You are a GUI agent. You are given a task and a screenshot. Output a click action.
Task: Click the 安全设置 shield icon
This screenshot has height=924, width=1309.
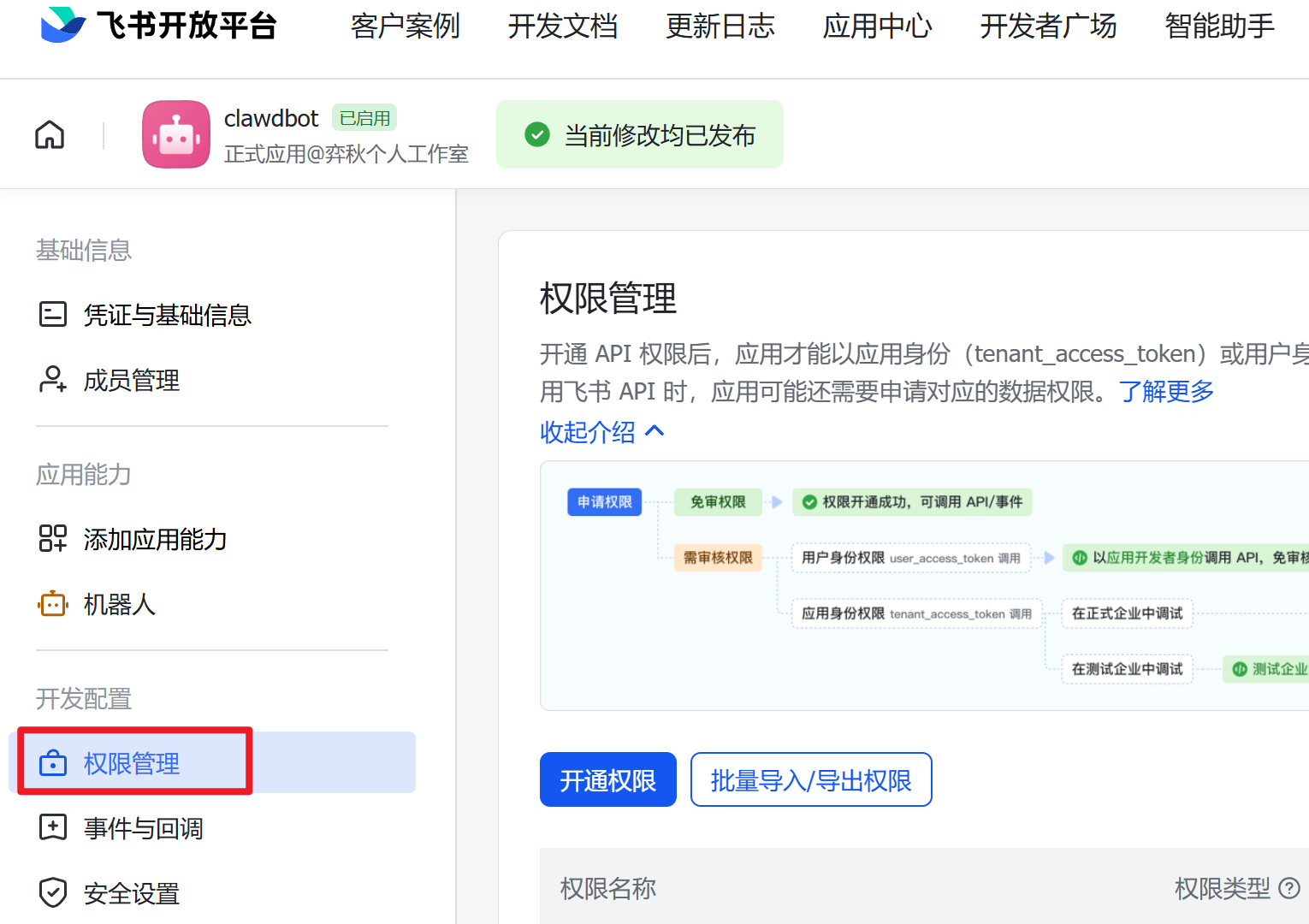(52, 892)
